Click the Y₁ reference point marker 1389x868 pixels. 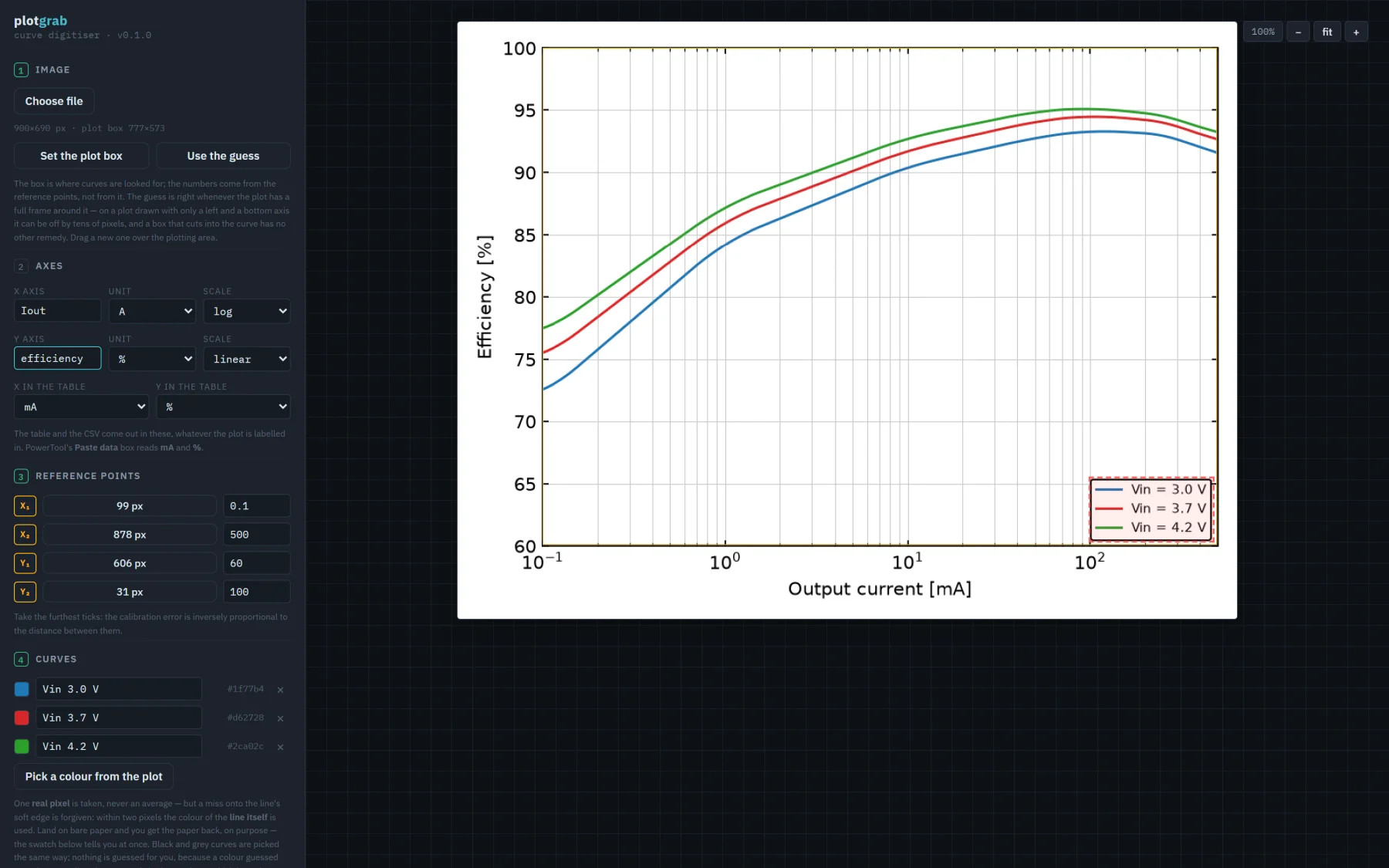25,563
